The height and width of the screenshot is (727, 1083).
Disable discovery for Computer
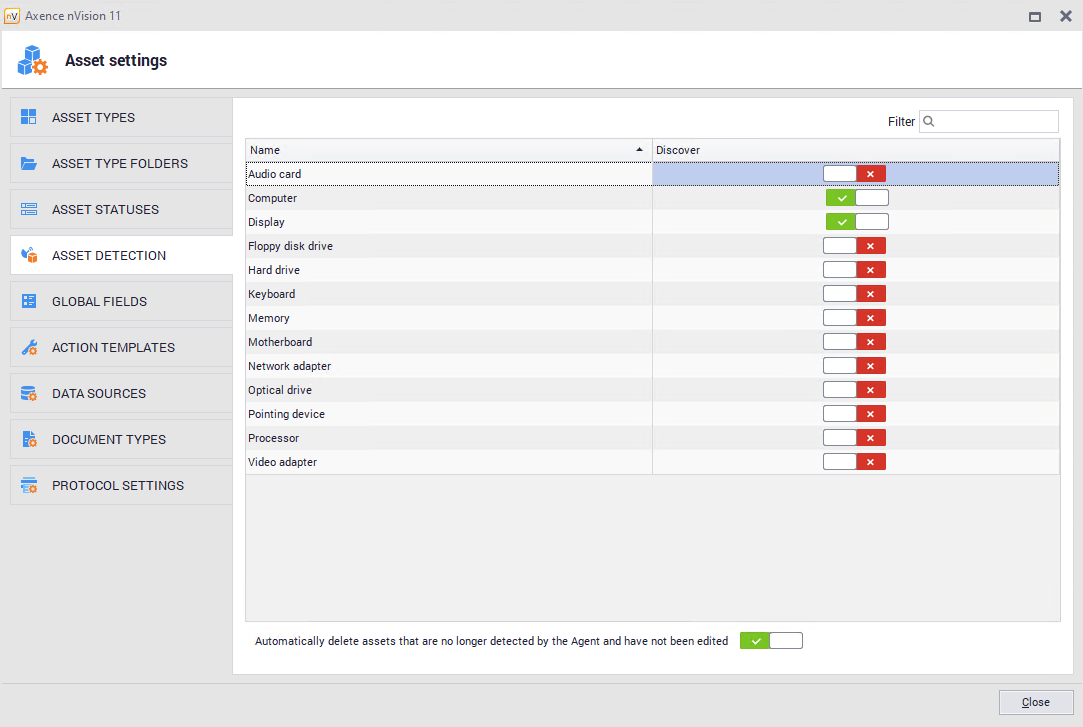pyautogui.click(x=857, y=198)
